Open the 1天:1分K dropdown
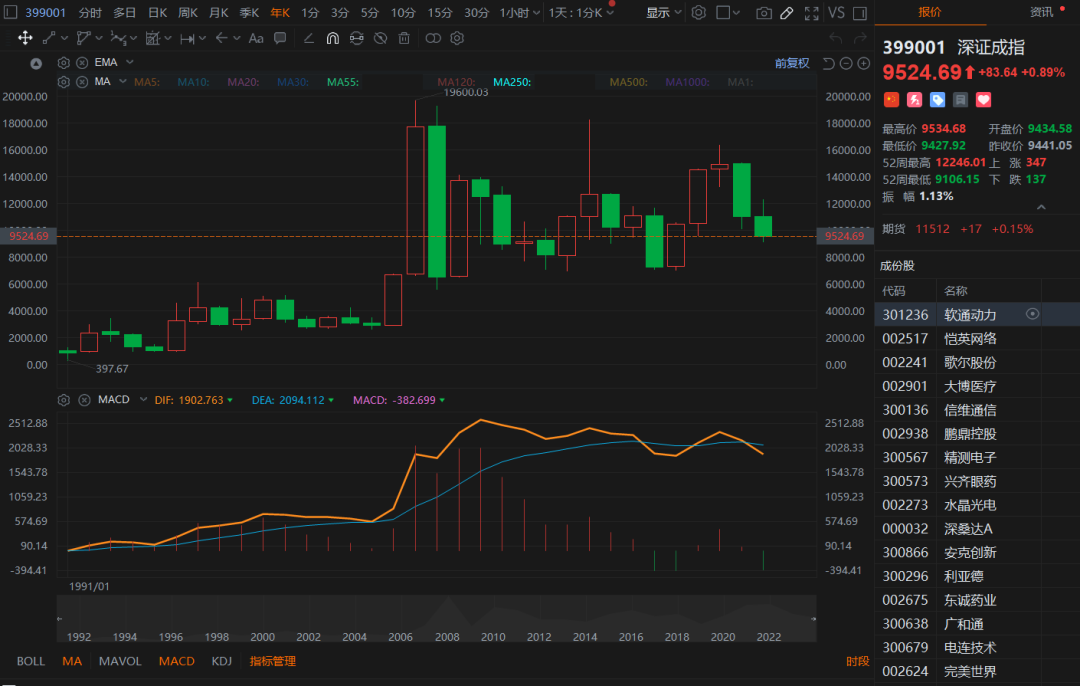This screenshot has height=686, width=1080. [581, 12]
